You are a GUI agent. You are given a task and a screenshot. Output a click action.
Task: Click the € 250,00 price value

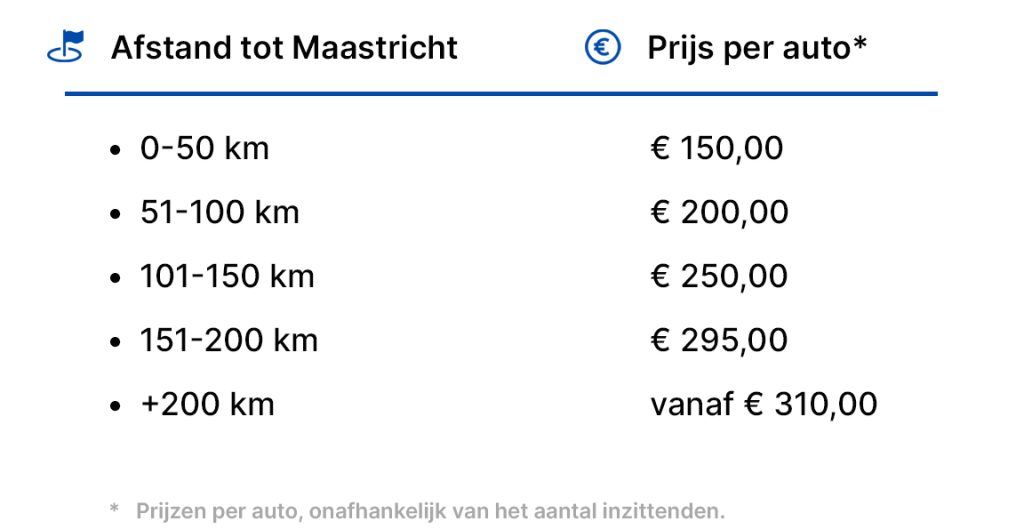pos(719,277)
